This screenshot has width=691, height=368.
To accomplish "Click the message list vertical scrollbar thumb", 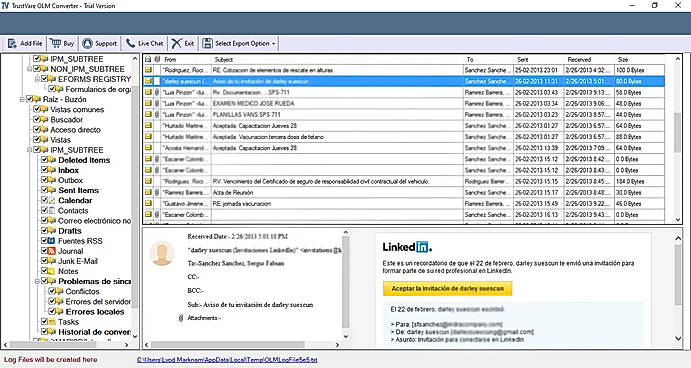I will click(x=677, y=132).
